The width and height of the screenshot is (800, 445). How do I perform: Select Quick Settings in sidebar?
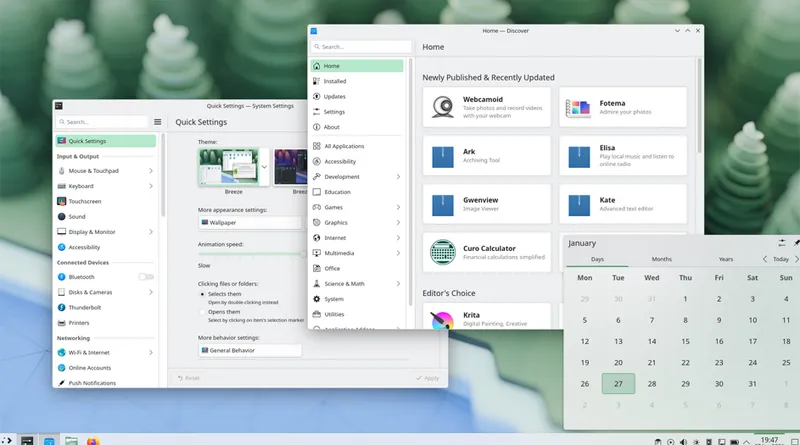tap(106, 141)
